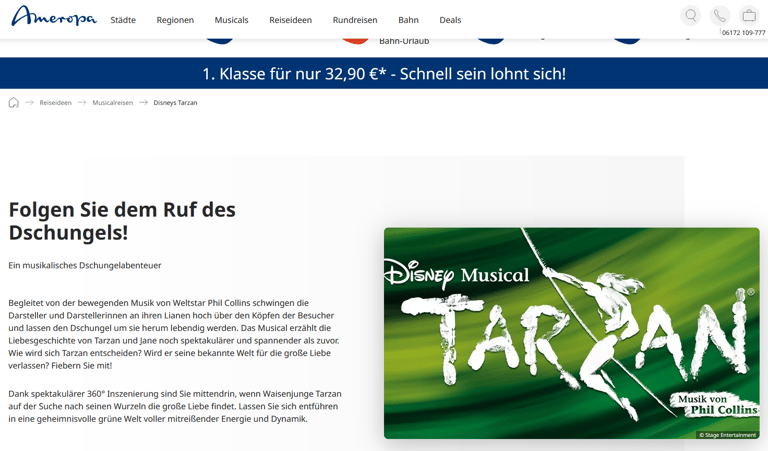The image size is (768, 451).
Task: Click the Stage Entertainment copyright label
Action: pos(727,435)
